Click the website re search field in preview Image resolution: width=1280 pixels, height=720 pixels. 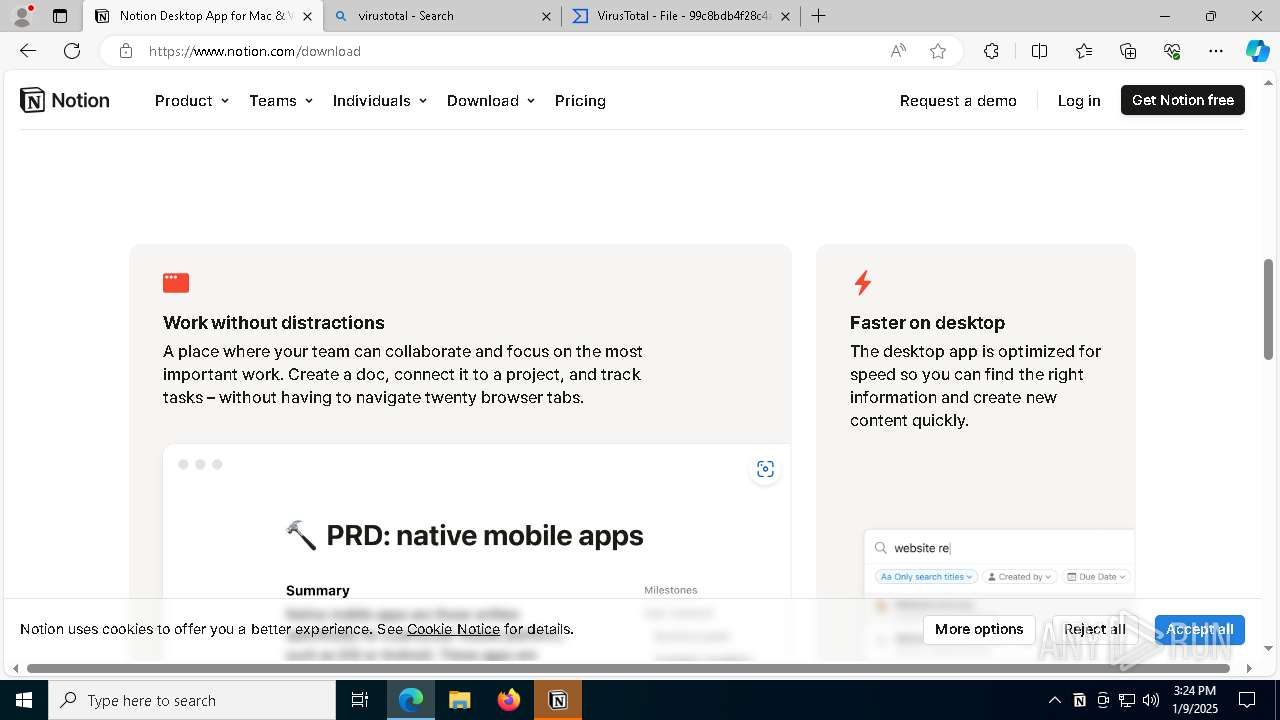coord(1000,548)
